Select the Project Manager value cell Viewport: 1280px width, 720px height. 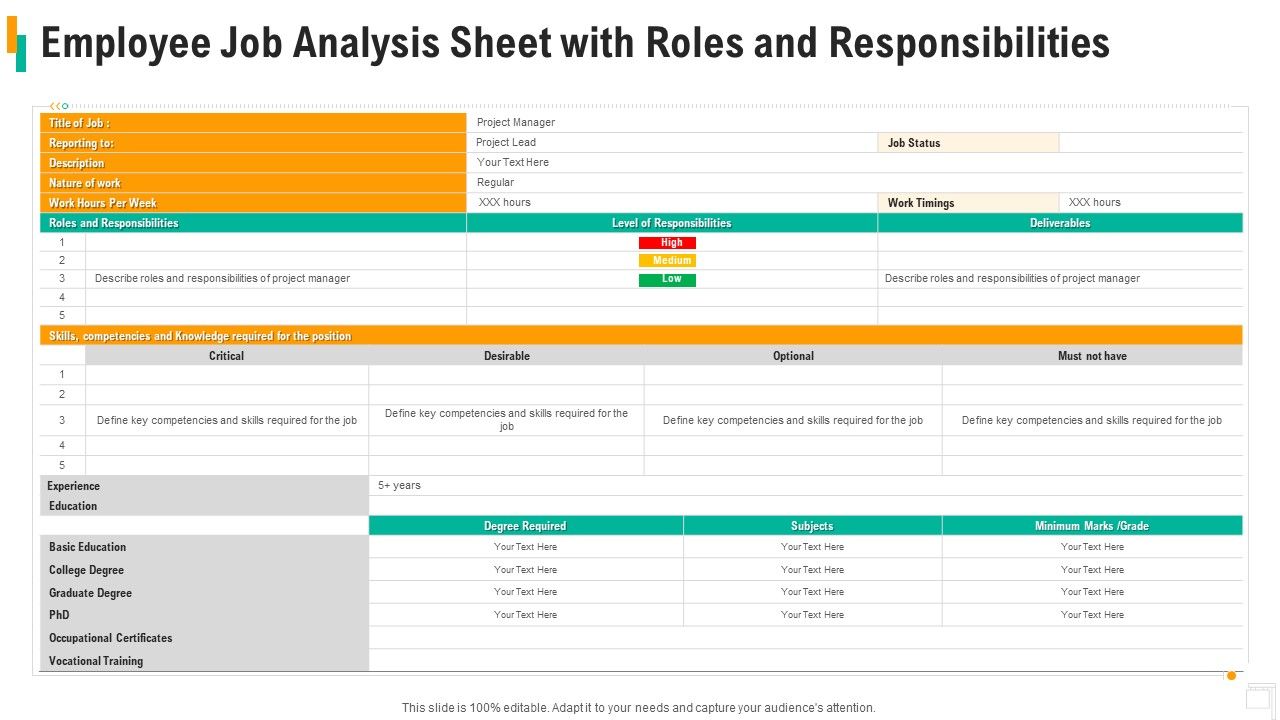pyautogui.click(x=855, y=123)
